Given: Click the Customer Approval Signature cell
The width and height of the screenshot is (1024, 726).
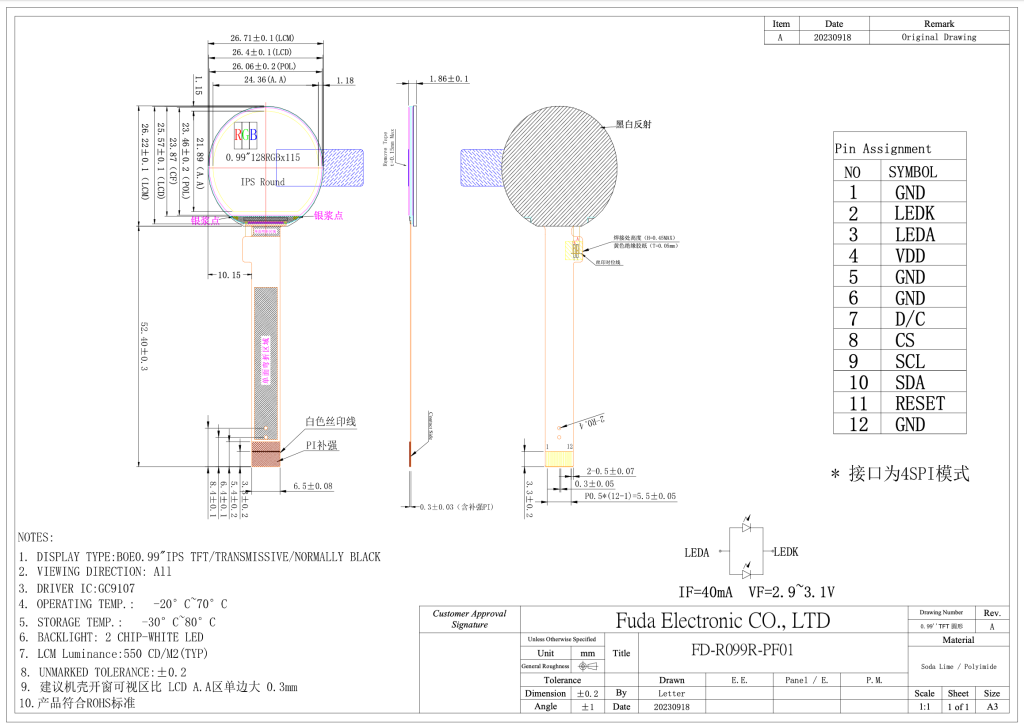Looking at the screenshot, I should [x=469, y=619].
